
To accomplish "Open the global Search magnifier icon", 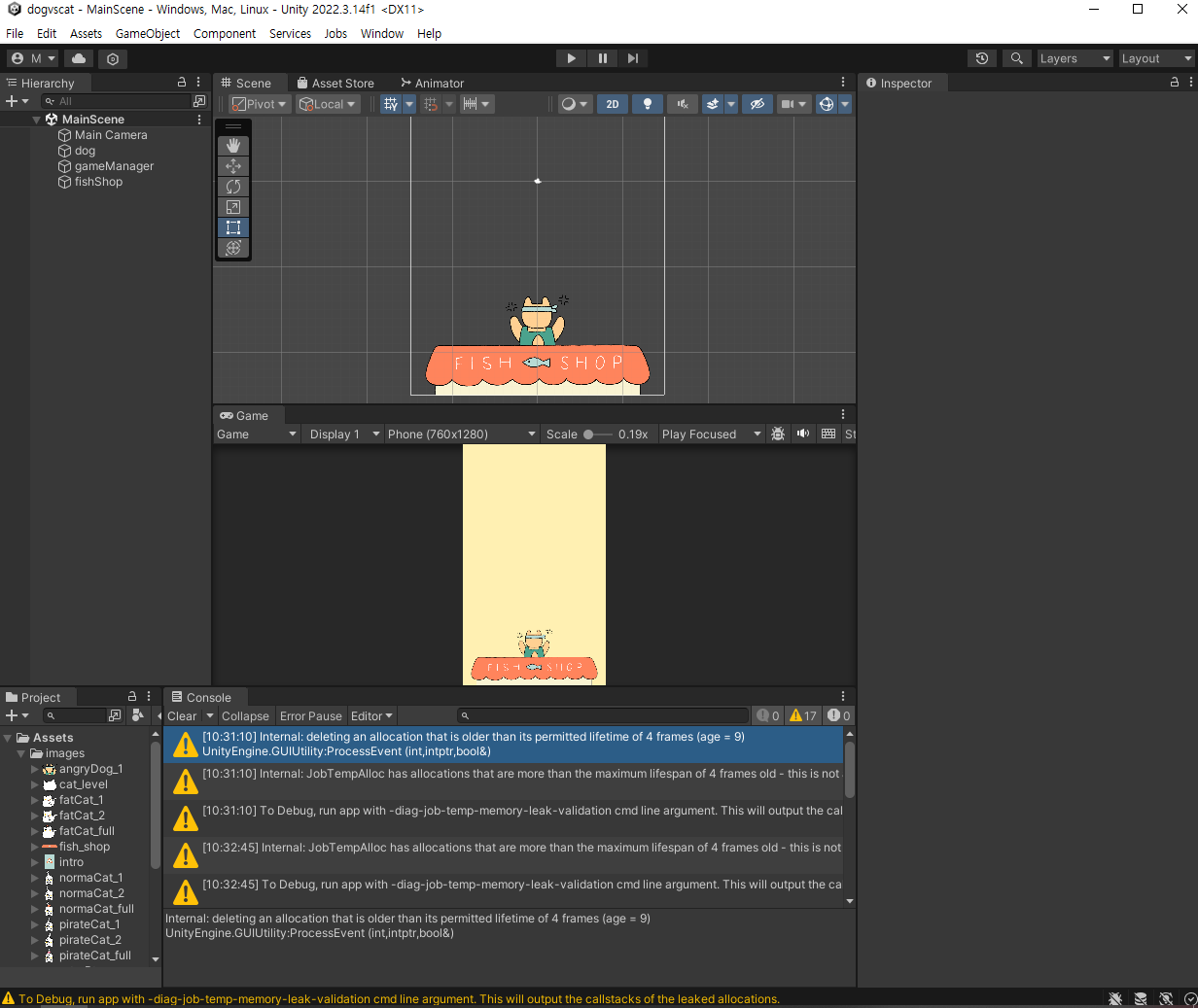I will tap(1016, 58).
